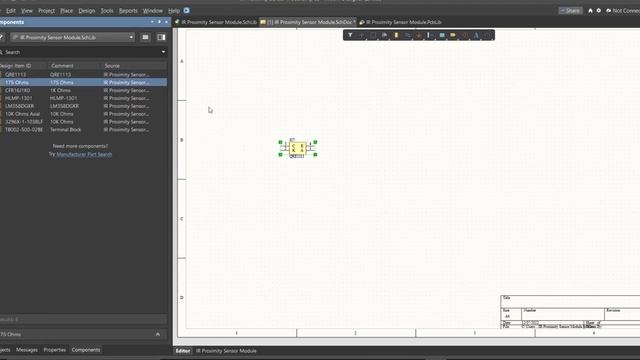
Task: Open the Reports menu
Action: click(128, 11)
